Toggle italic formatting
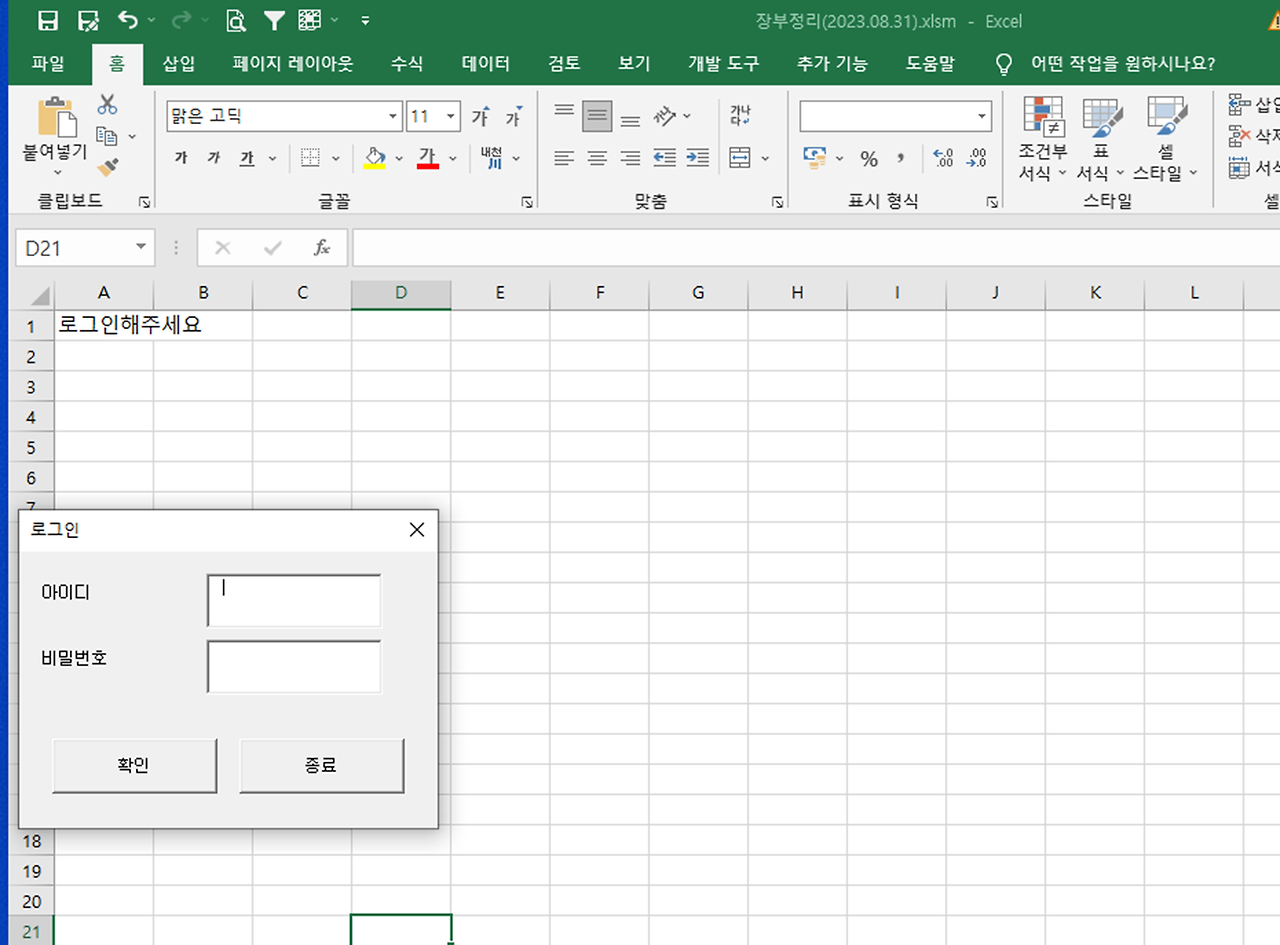The width and height of the screenshot is (1280, 945). point(214,158)
